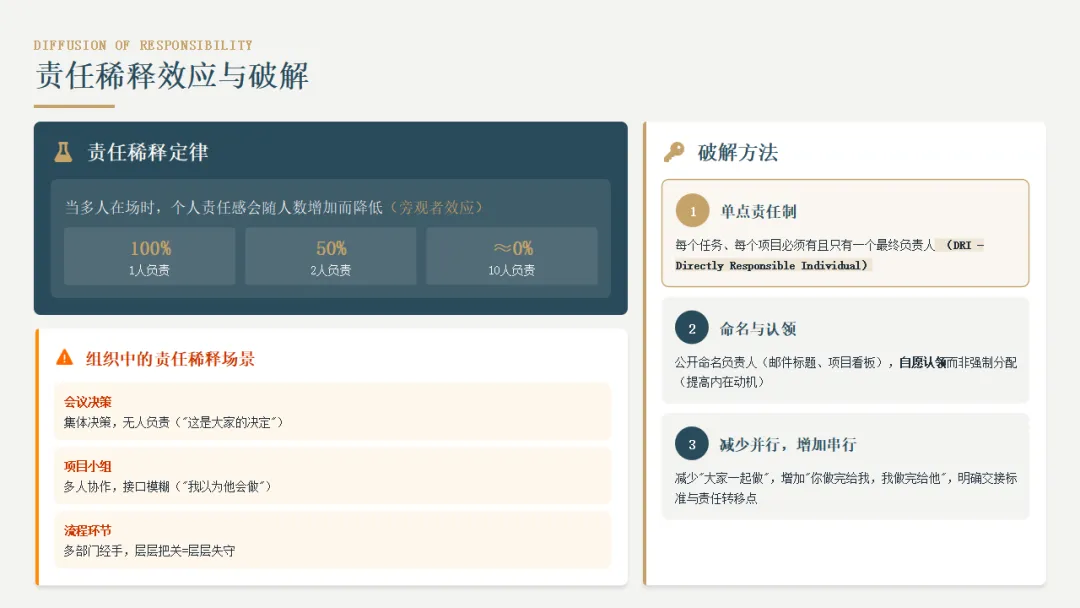Viewport: 1080px width, 608px height.
Task: Click the dark number 2 circle badge
Action: click(x=692, y=328)
